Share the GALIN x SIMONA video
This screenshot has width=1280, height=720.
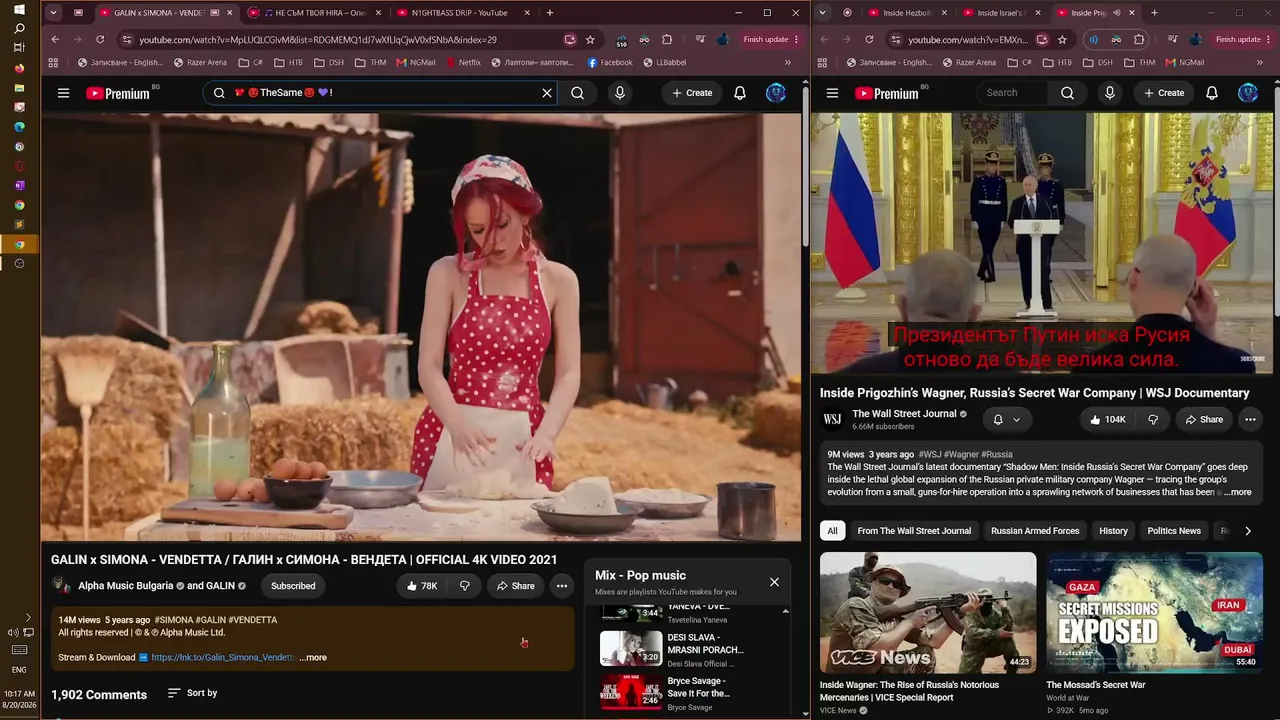[x=516, y=586]
